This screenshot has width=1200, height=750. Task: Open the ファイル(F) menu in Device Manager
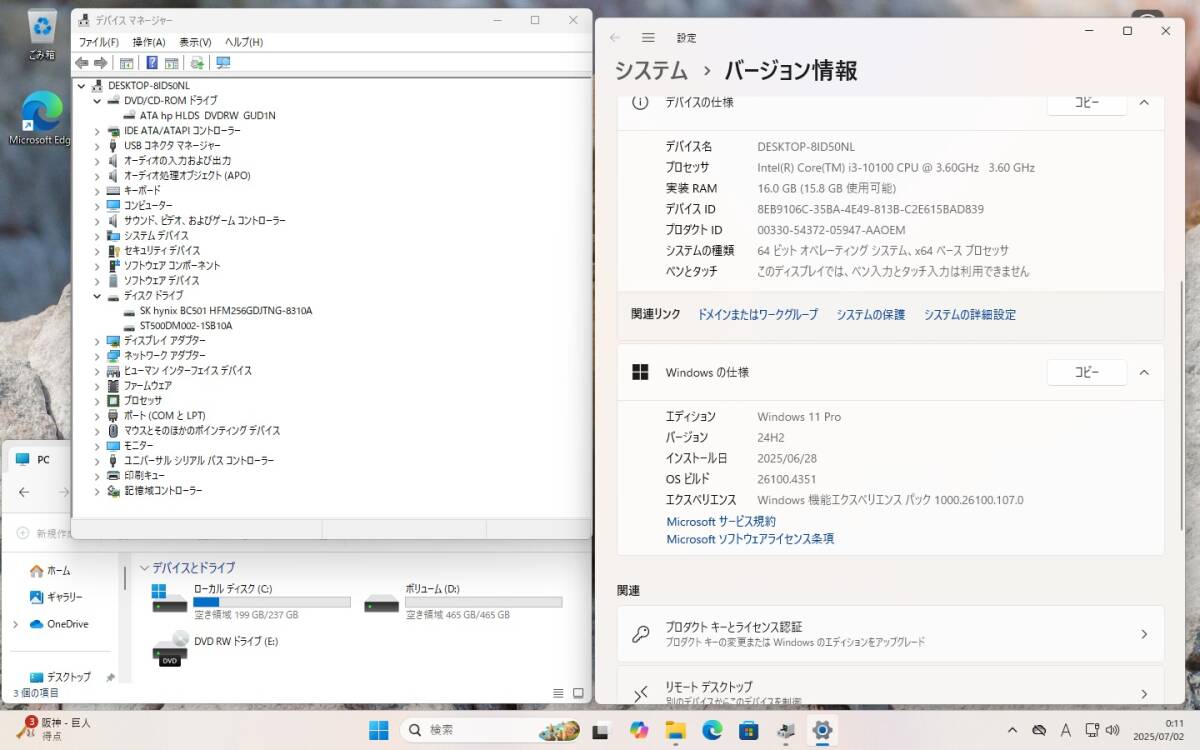(99, 42)
